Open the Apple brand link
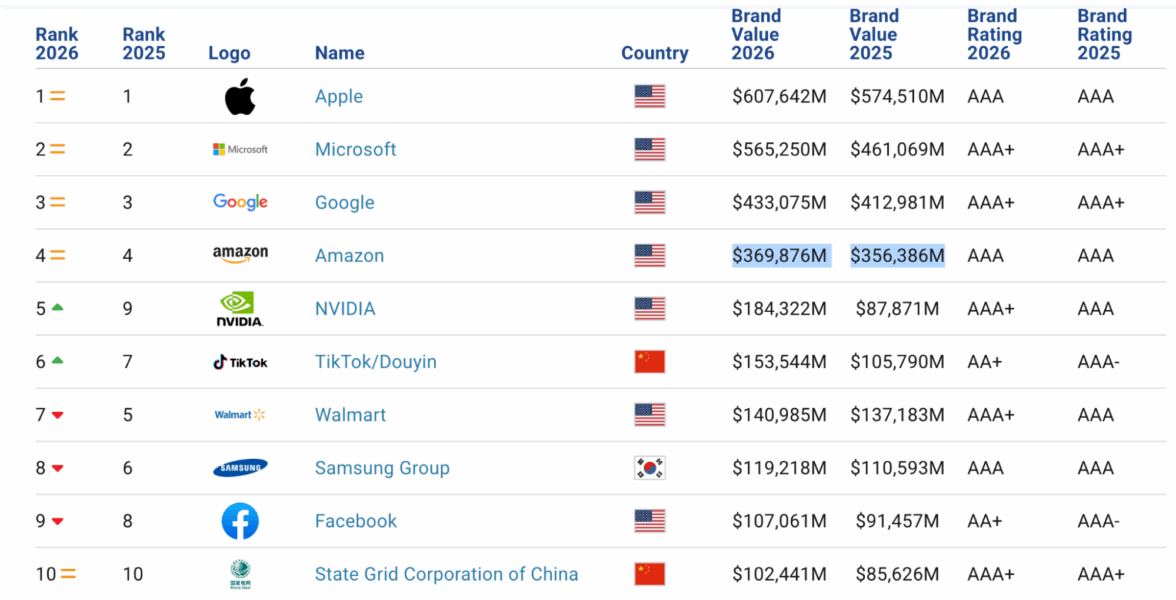Screen dimensions: 1176x600 pos(339,97)
